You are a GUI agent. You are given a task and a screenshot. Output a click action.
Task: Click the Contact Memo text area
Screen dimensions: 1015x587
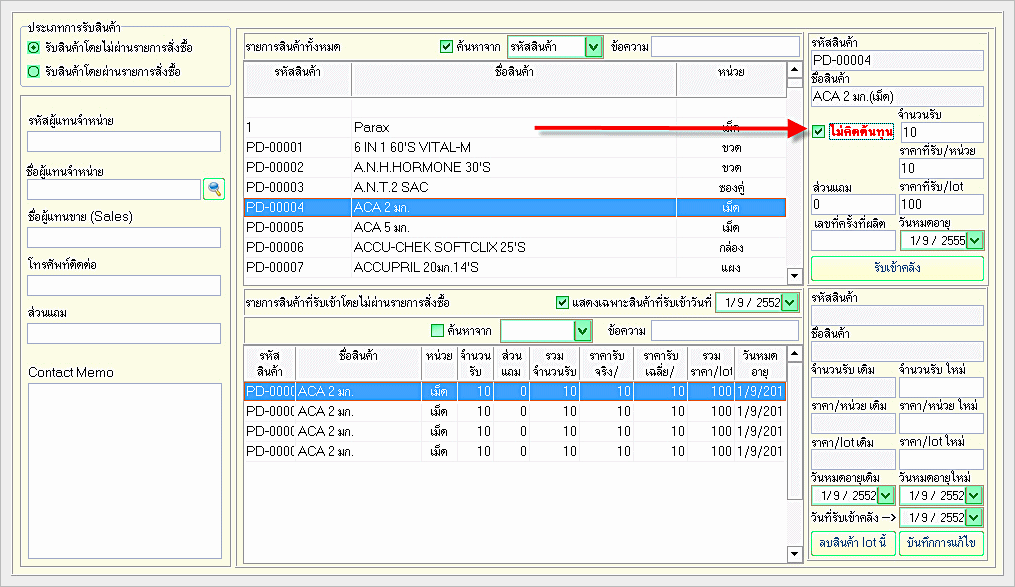point(124,469)
